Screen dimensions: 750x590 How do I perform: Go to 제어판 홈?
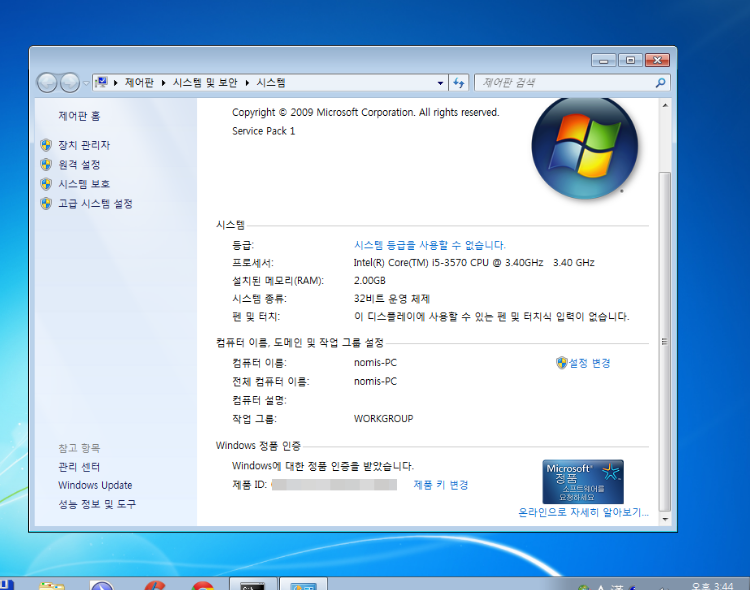(79, 116)
